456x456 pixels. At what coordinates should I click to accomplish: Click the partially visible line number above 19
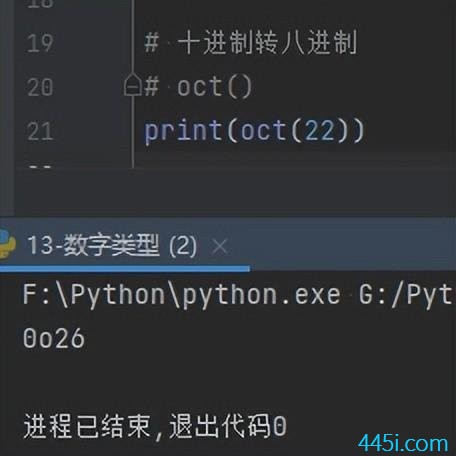coord(40,4)
